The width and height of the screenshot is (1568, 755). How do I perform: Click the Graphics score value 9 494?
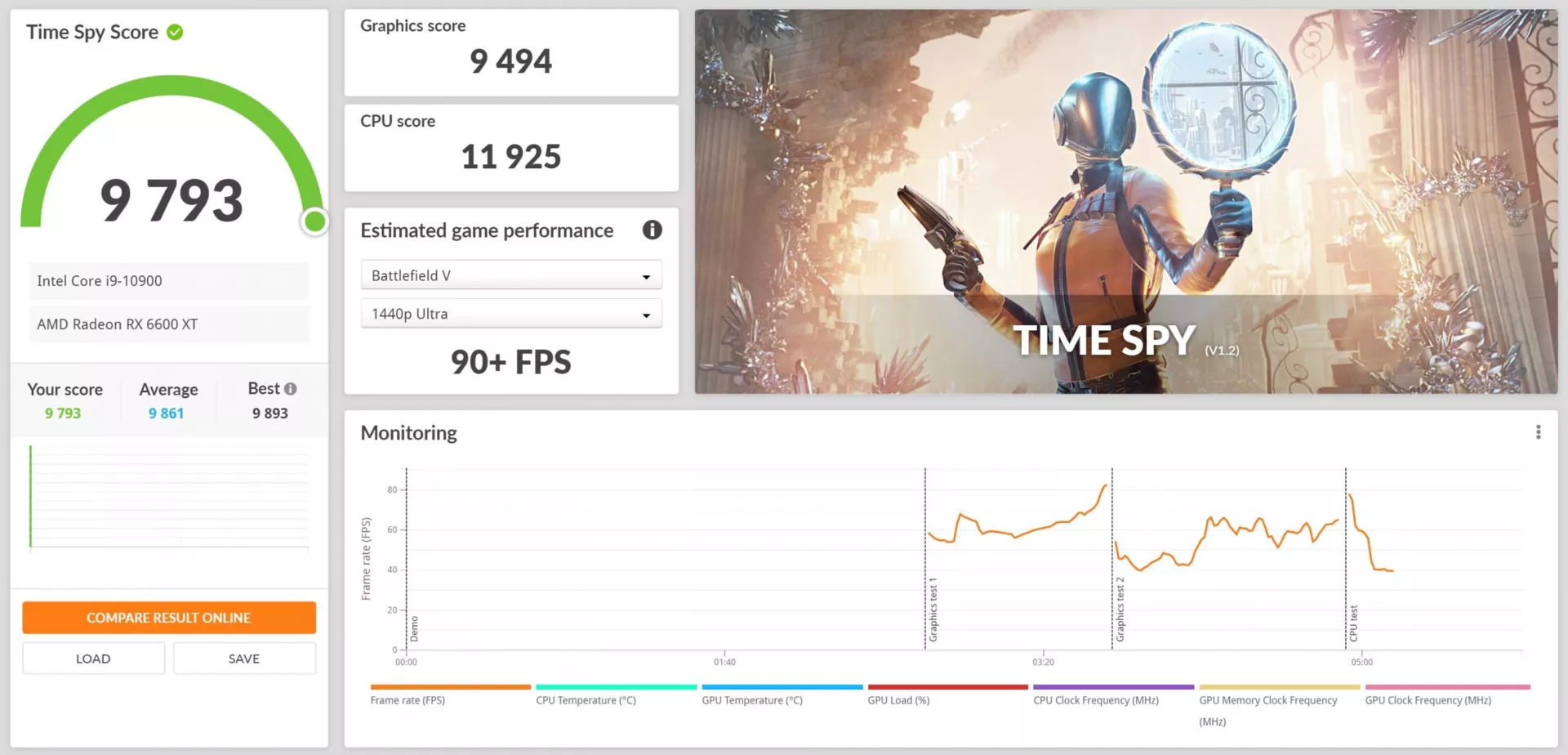point(511,61)
